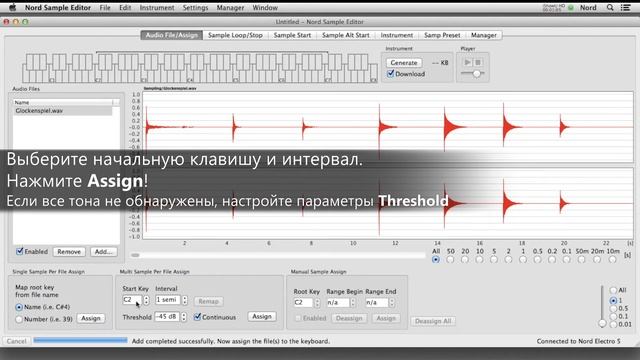
Task: Adjust the Player volume slider
Action: click(476, 73)
